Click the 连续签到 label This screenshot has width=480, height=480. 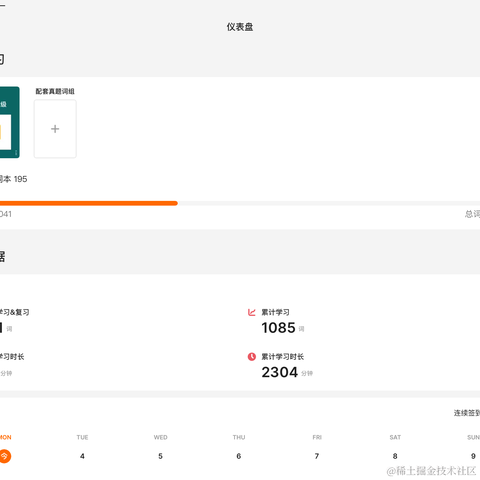pos(467,413)
